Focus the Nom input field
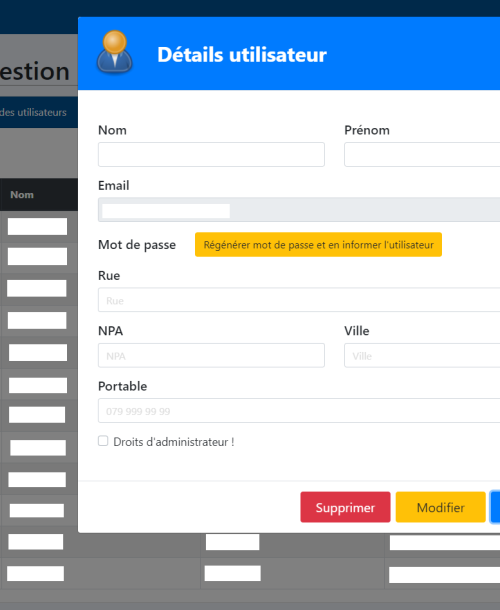This screenshot has height=610, width=500. (211, 154)
